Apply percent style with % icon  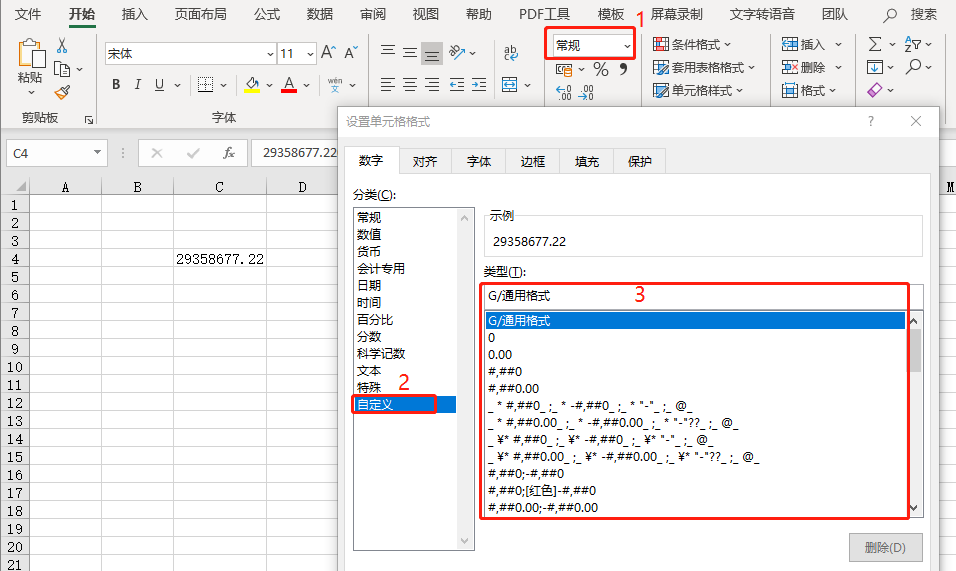pos(600,69)
